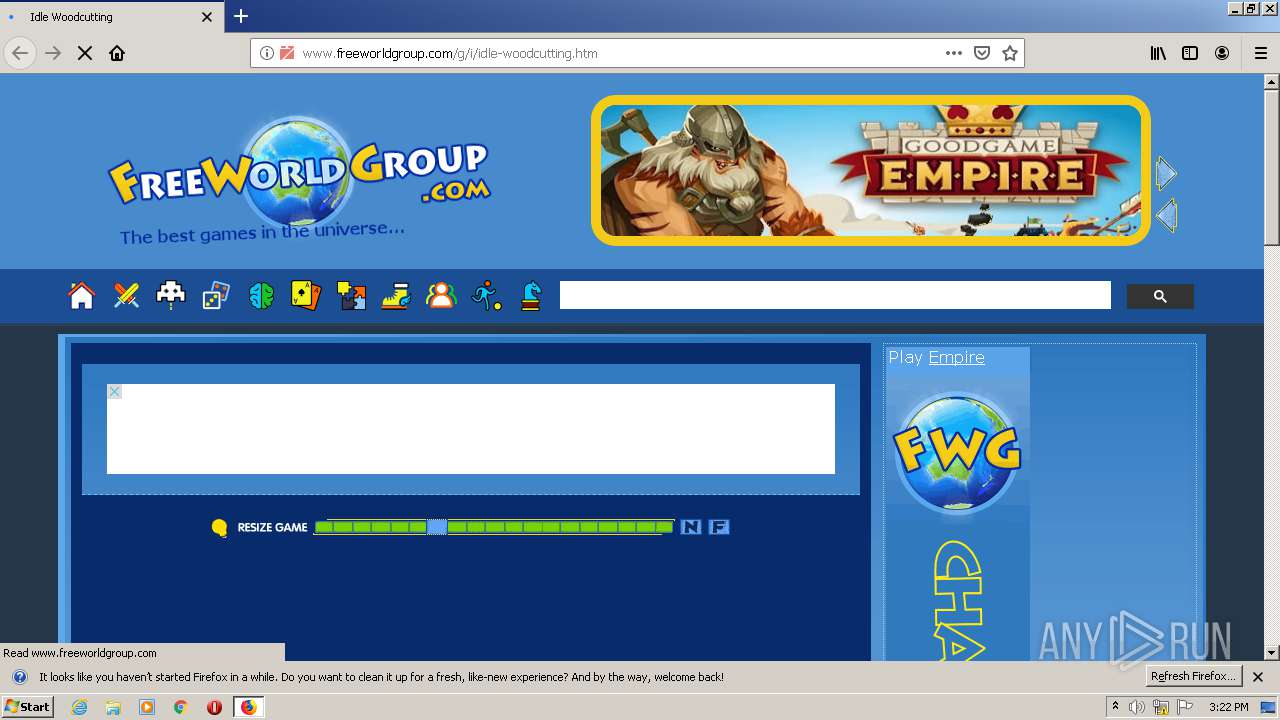This screenshot has width=1280, height=720.
Task: Select the Idle Woodcutting tab
Action: click(110, 17)
